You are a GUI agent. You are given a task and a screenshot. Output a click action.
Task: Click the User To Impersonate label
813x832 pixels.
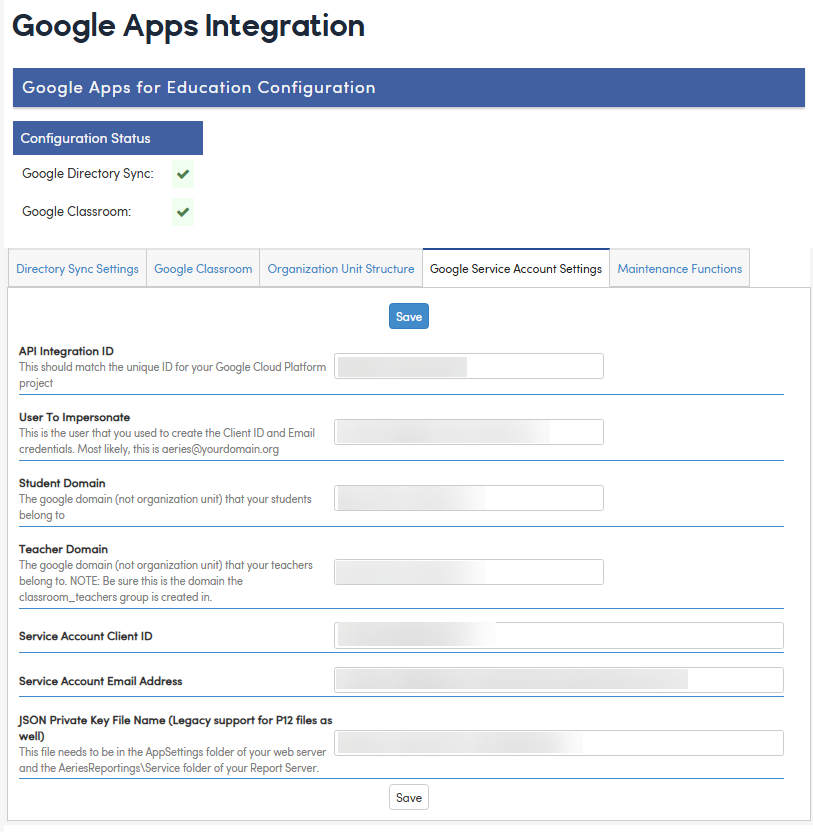coord(74,417)
